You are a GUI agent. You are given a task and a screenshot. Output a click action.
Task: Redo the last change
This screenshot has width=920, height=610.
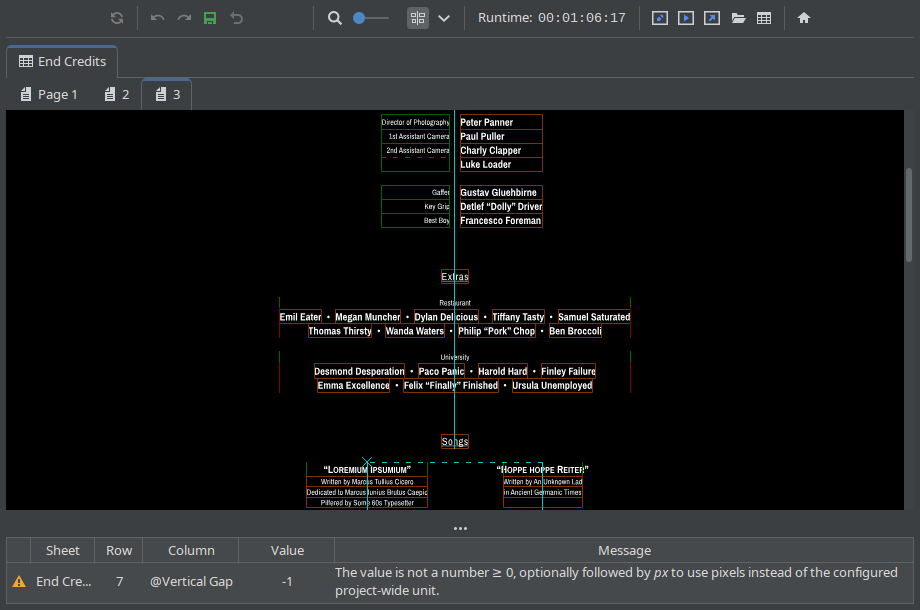pyautogui.click(x=184, y=18)
